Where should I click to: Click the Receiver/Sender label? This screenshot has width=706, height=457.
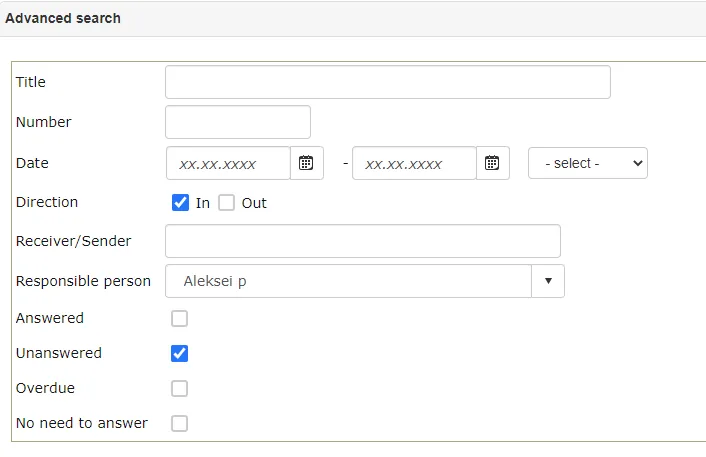click(73, 241)
